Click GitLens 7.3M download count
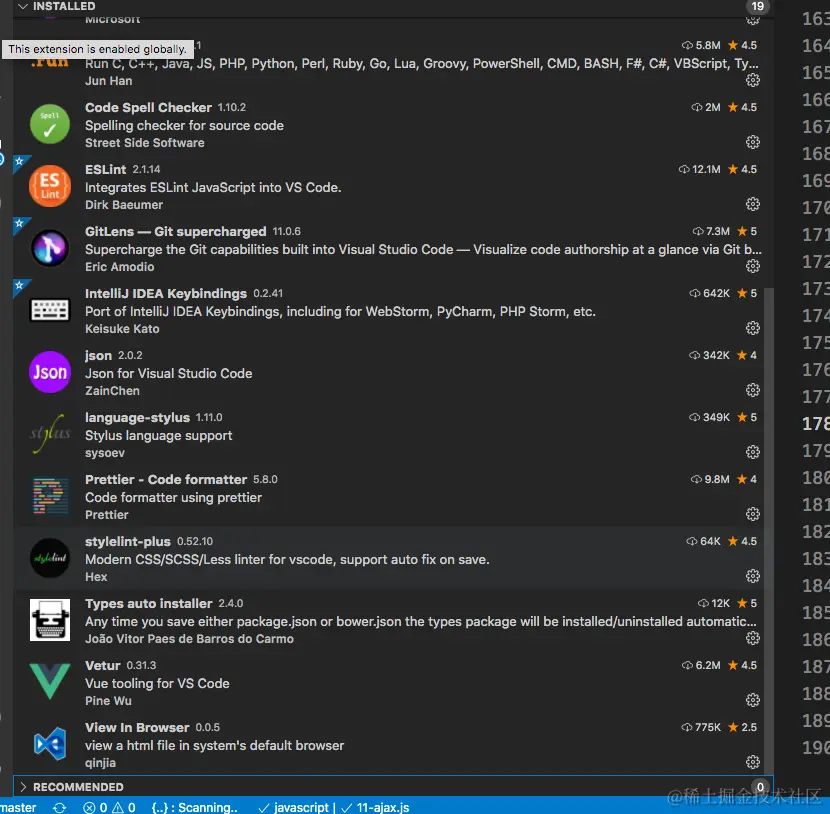 pyautogui.click(x=711, y=231)
